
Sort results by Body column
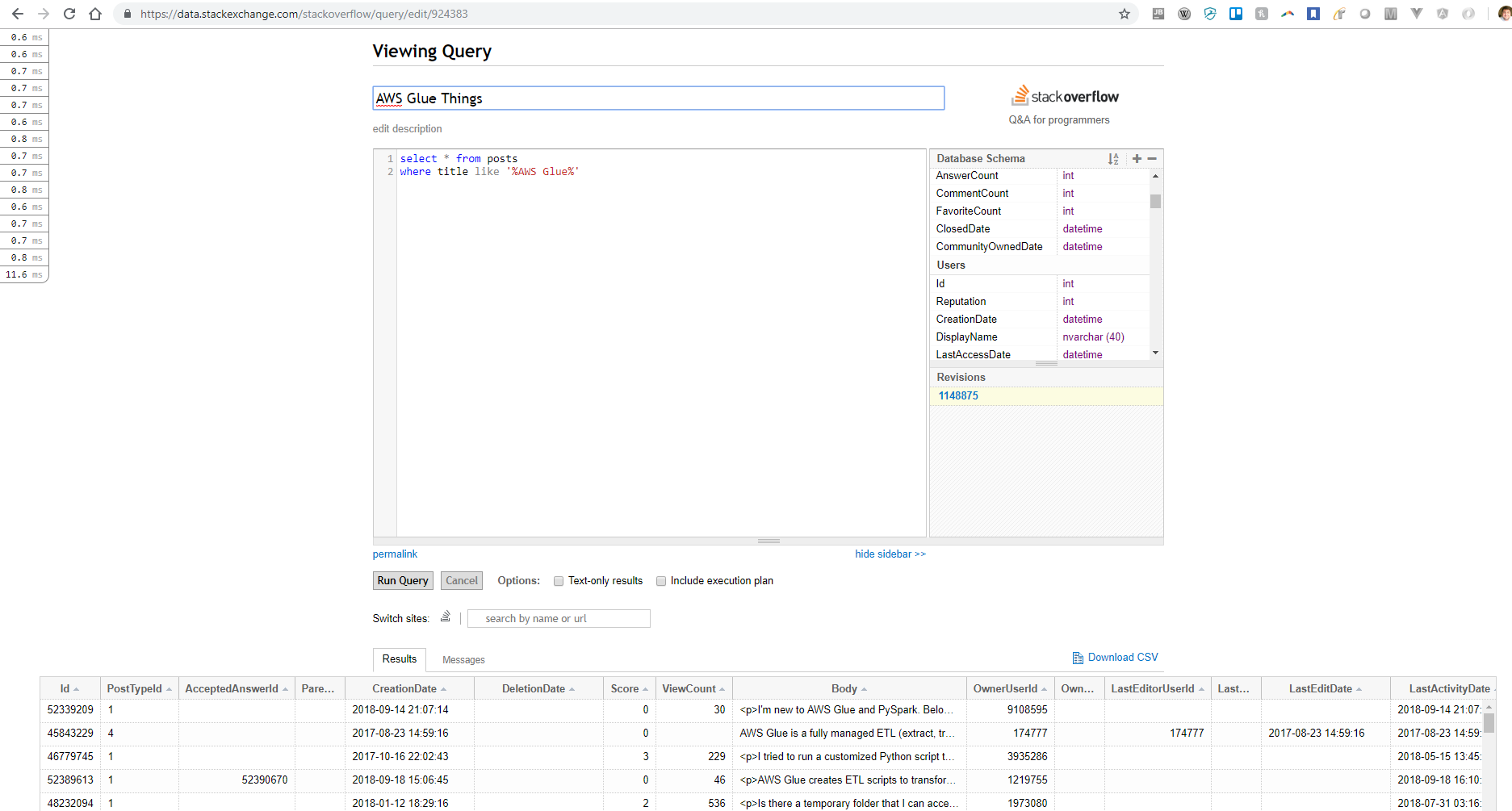click(x=849, y=688)
